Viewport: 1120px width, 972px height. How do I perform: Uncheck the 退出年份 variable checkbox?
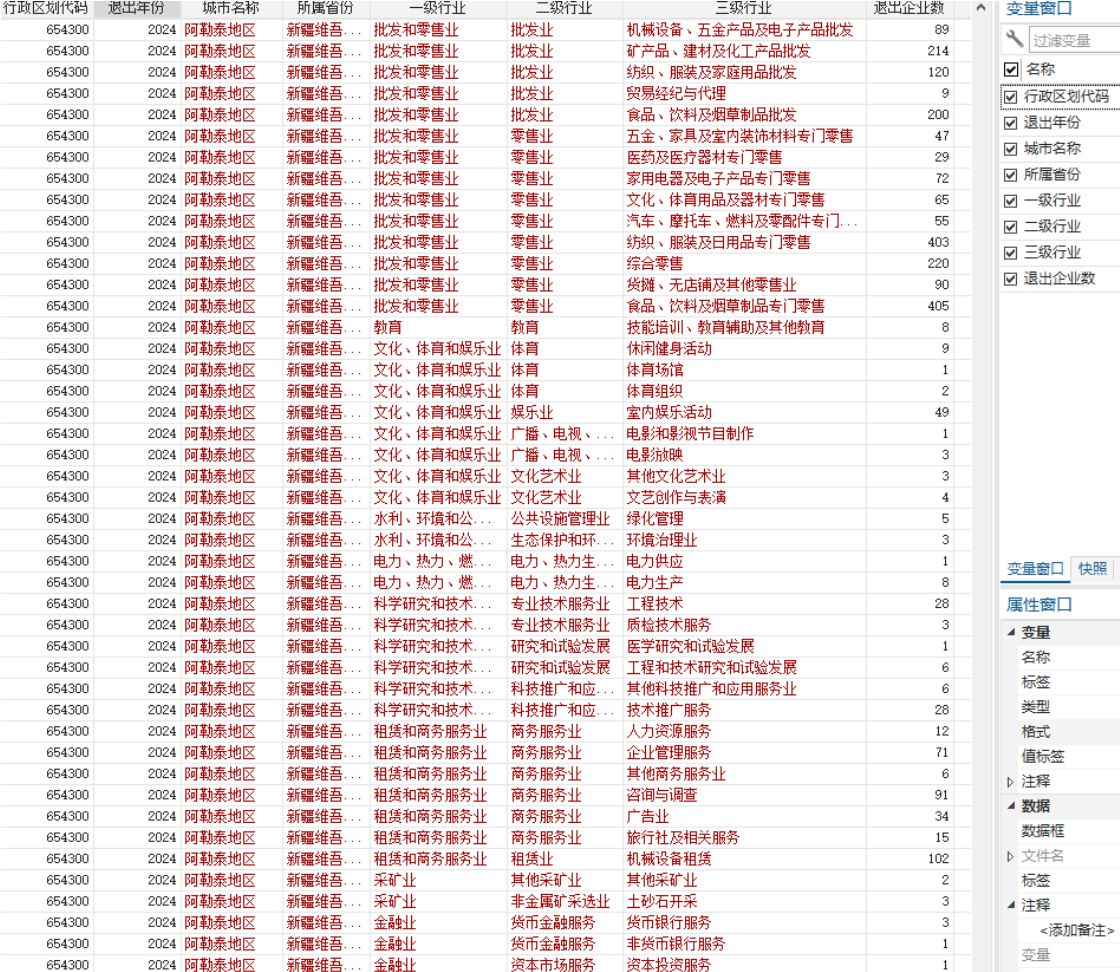tap(1010, 123)
